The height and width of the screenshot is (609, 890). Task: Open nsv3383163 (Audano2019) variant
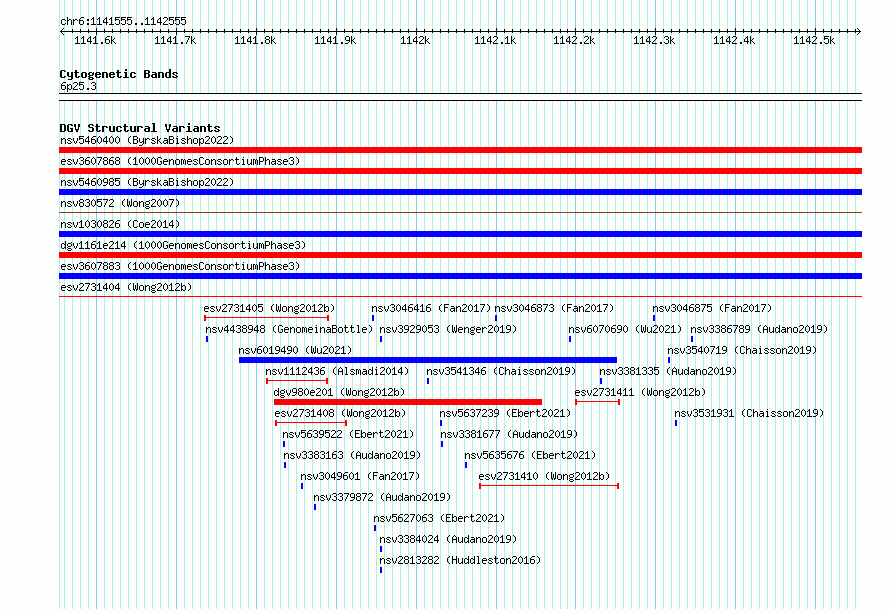(352, 455)
